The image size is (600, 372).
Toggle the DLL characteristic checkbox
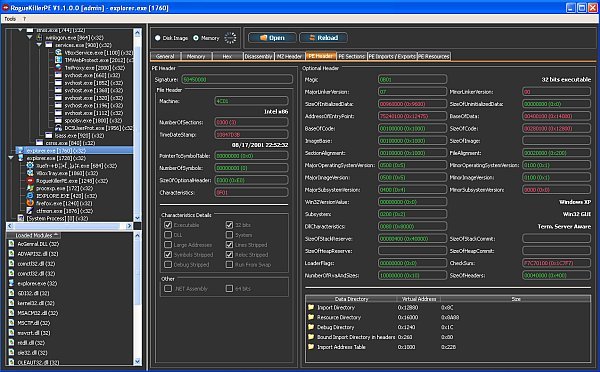(x=168, y=235)
